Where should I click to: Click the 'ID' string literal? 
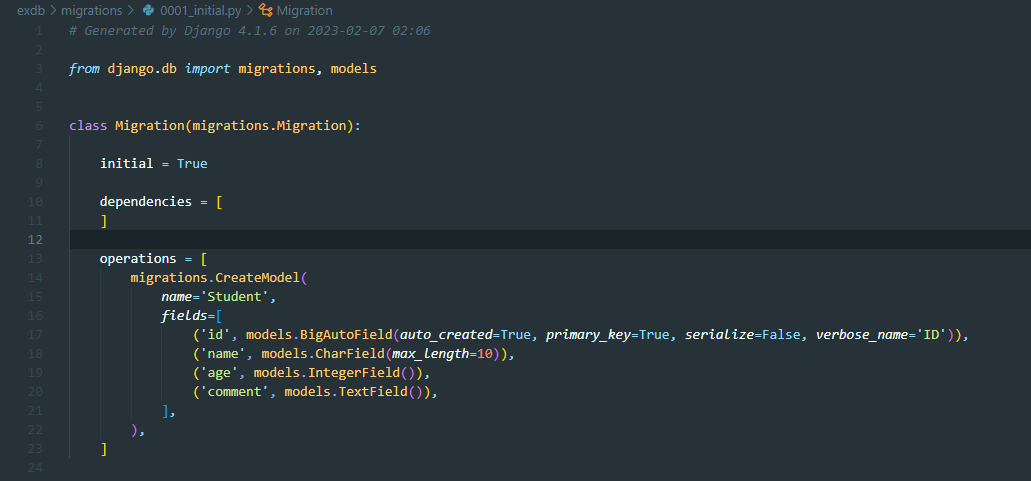click(931, 334)
